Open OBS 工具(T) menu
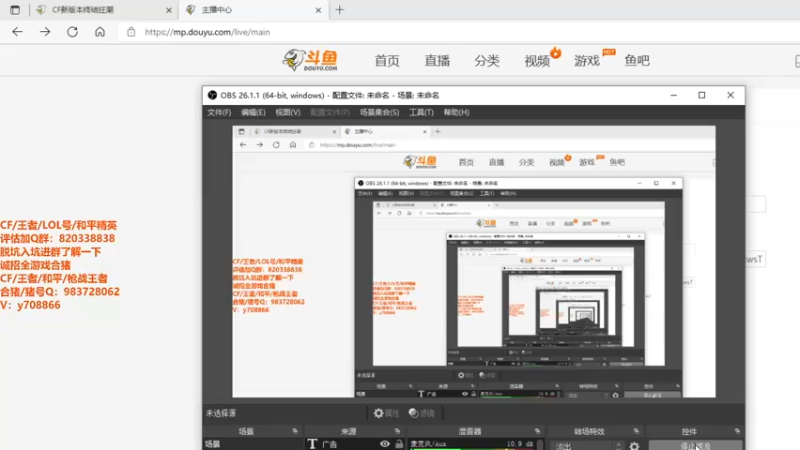 (x=421, y=112)
